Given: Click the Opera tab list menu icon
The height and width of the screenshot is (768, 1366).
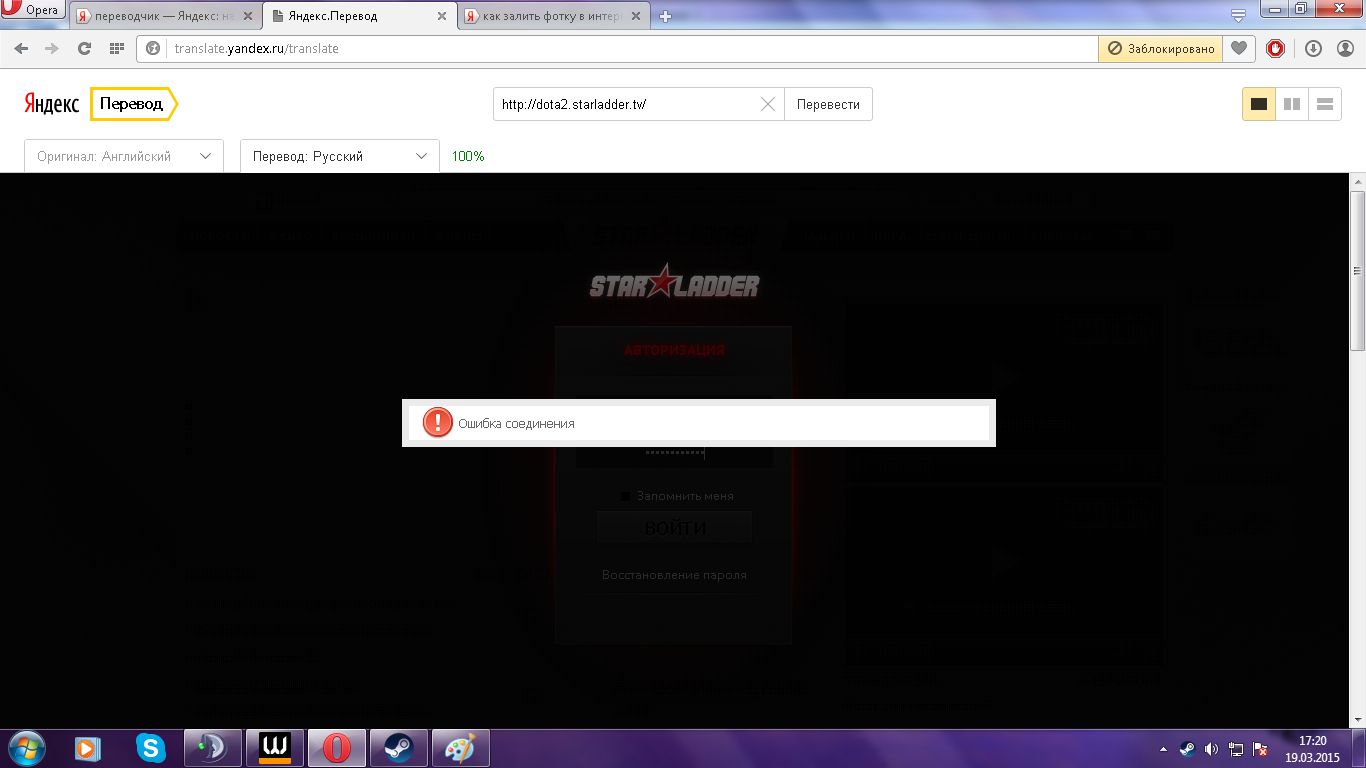Looking at the screenshot, I should pos(1238,14).
